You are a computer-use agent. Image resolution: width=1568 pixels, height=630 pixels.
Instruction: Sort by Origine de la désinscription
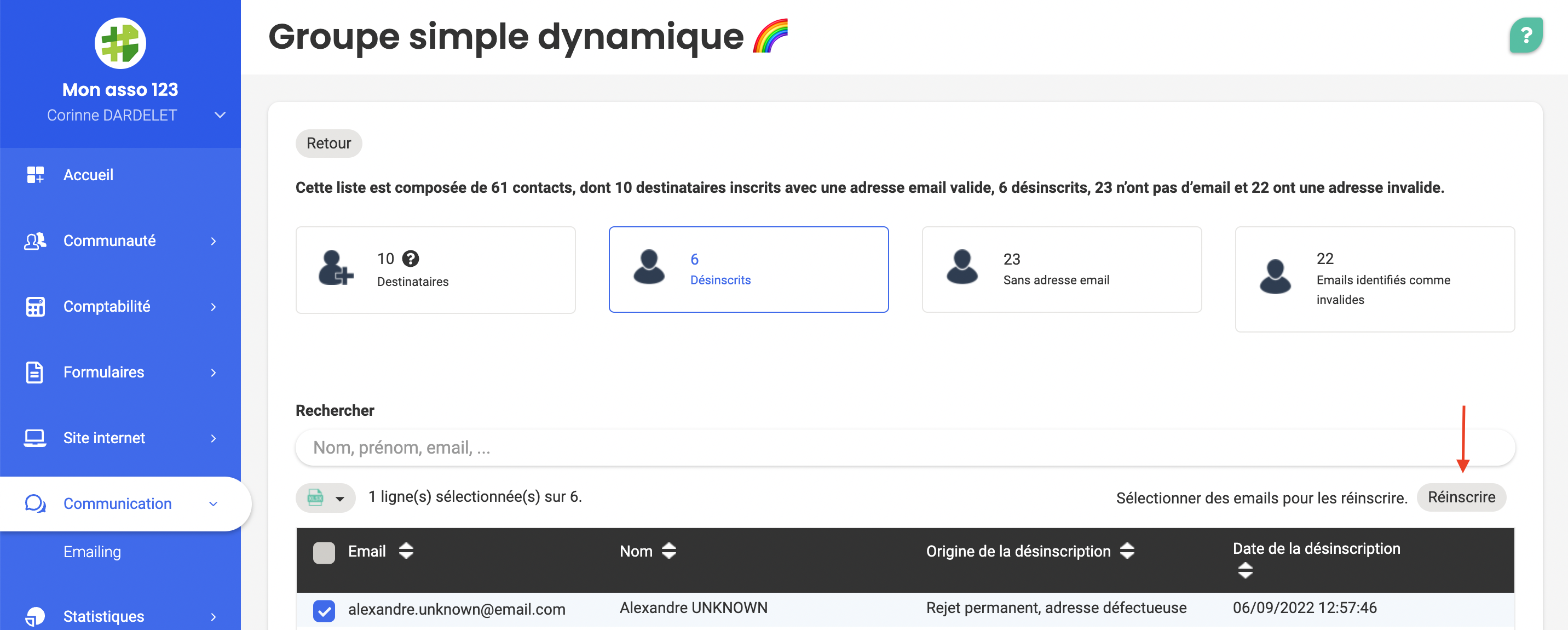tap(1127, 551)
